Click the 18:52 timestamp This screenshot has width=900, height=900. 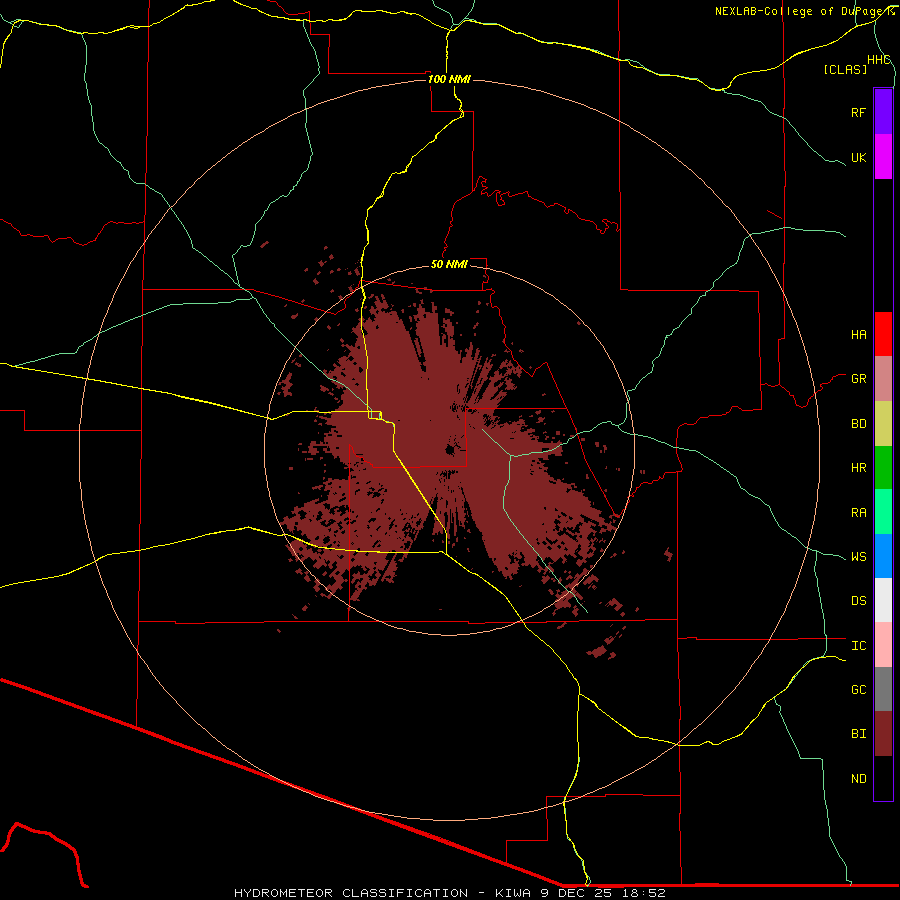[643, 893]
